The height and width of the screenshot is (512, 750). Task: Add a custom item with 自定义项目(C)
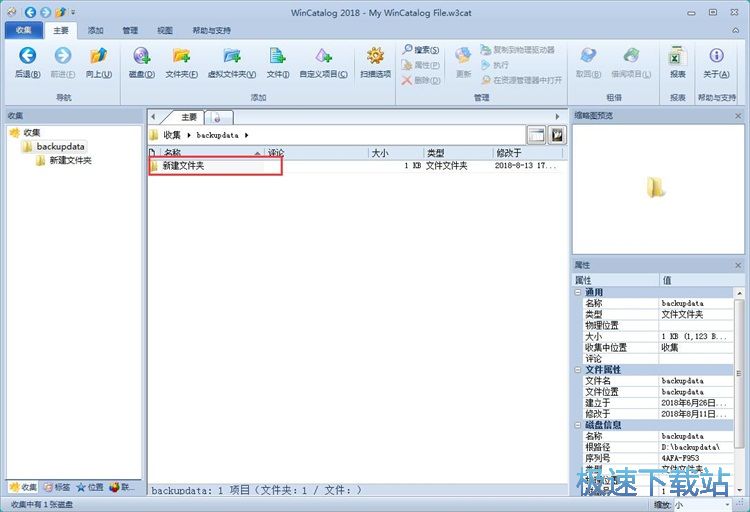coord(323,63)
